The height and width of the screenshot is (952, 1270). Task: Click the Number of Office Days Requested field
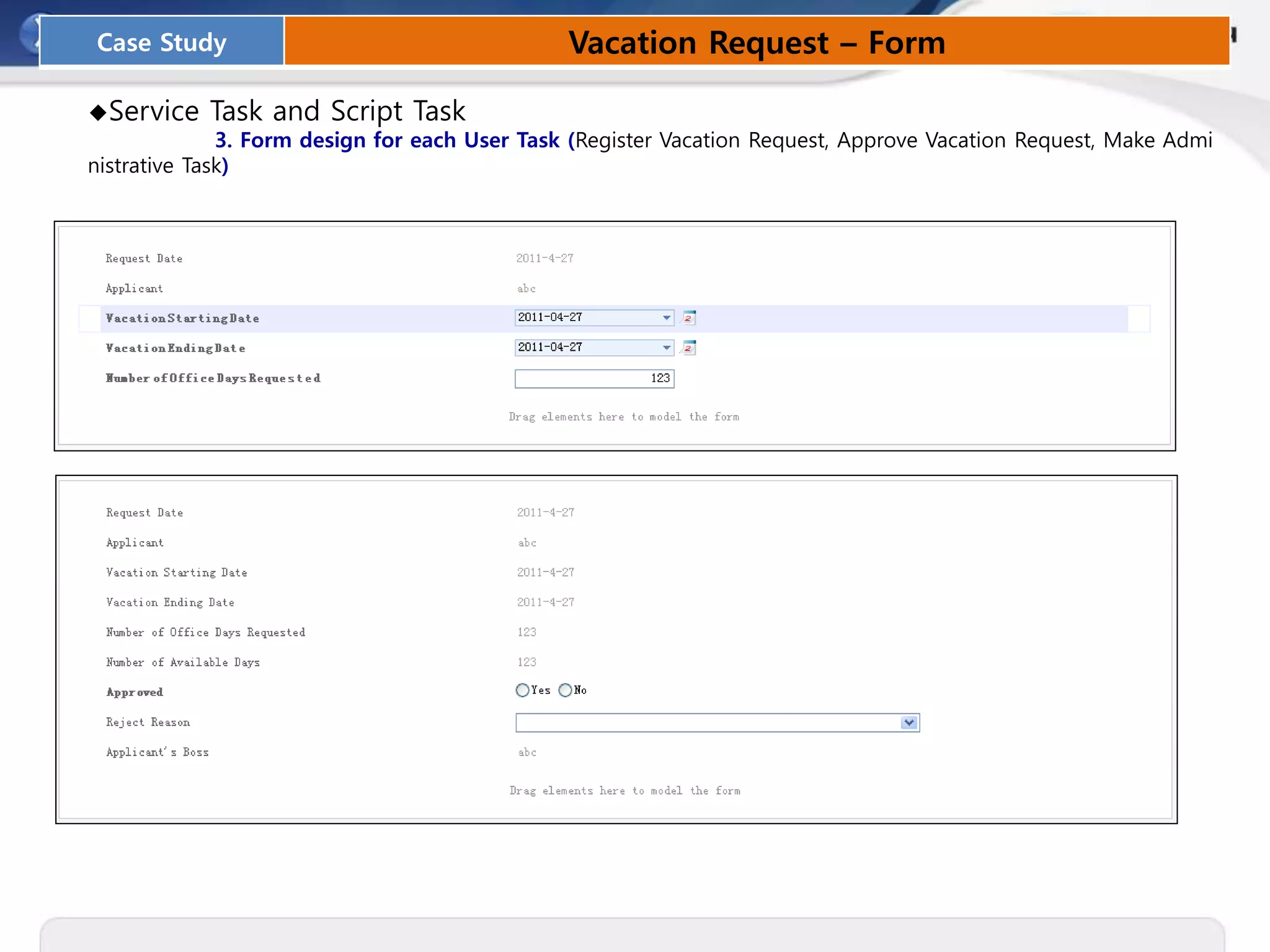coord(594,379)
